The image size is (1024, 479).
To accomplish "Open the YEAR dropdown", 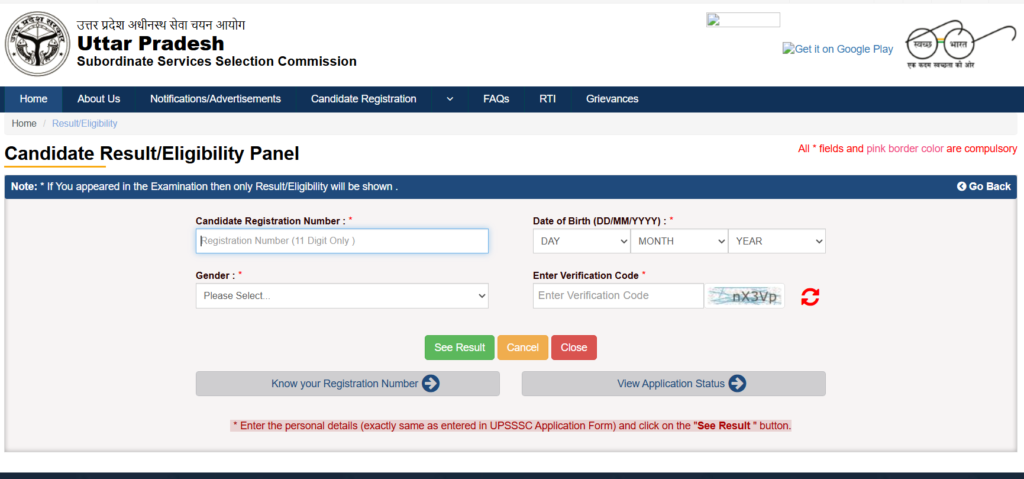I will 777,241.
